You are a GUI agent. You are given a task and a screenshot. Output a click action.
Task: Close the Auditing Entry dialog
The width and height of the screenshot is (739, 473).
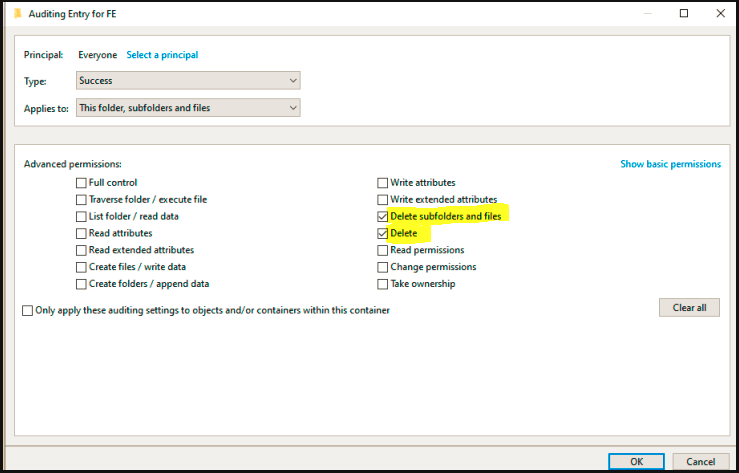click(x=719, y=13)
